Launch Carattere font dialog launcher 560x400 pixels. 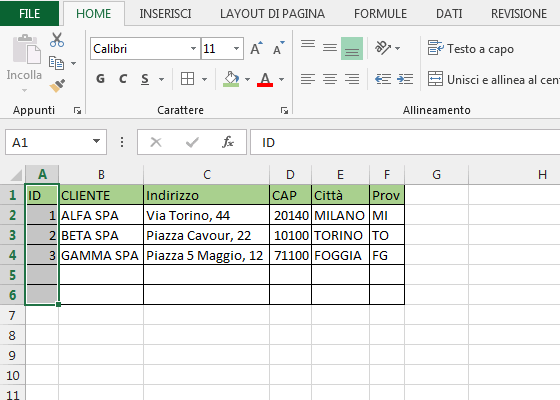pyautogui.click(x=284, y=111)
